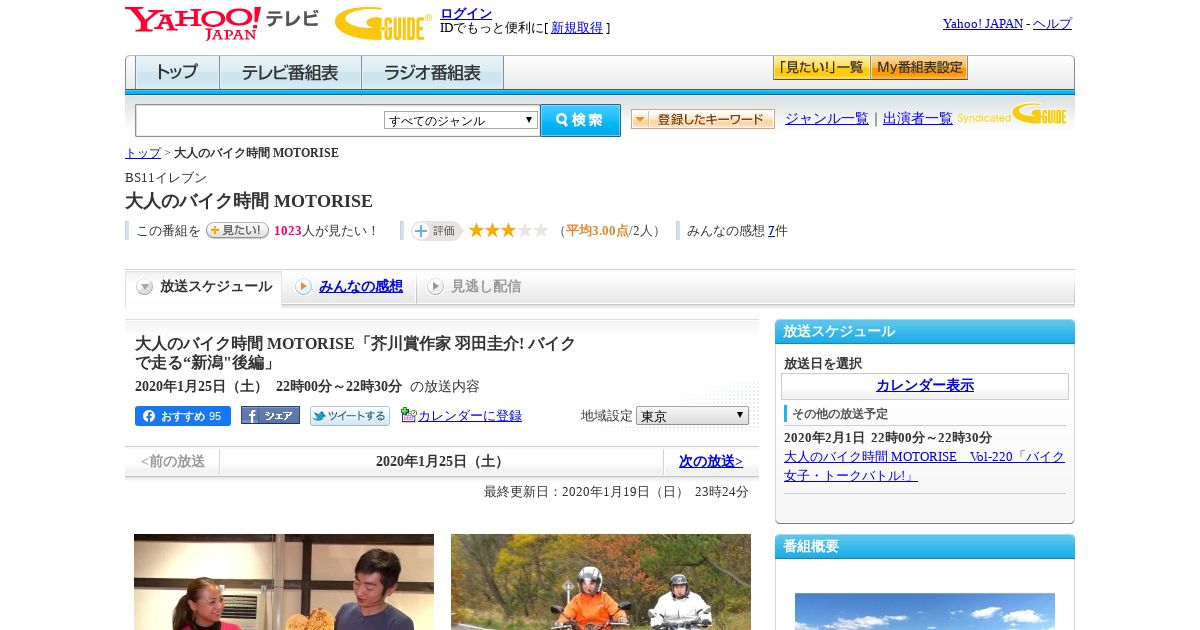Click the thumbnail of two people indoors
This screenshot has width=1200, height=630.
(x=284, y=582)
